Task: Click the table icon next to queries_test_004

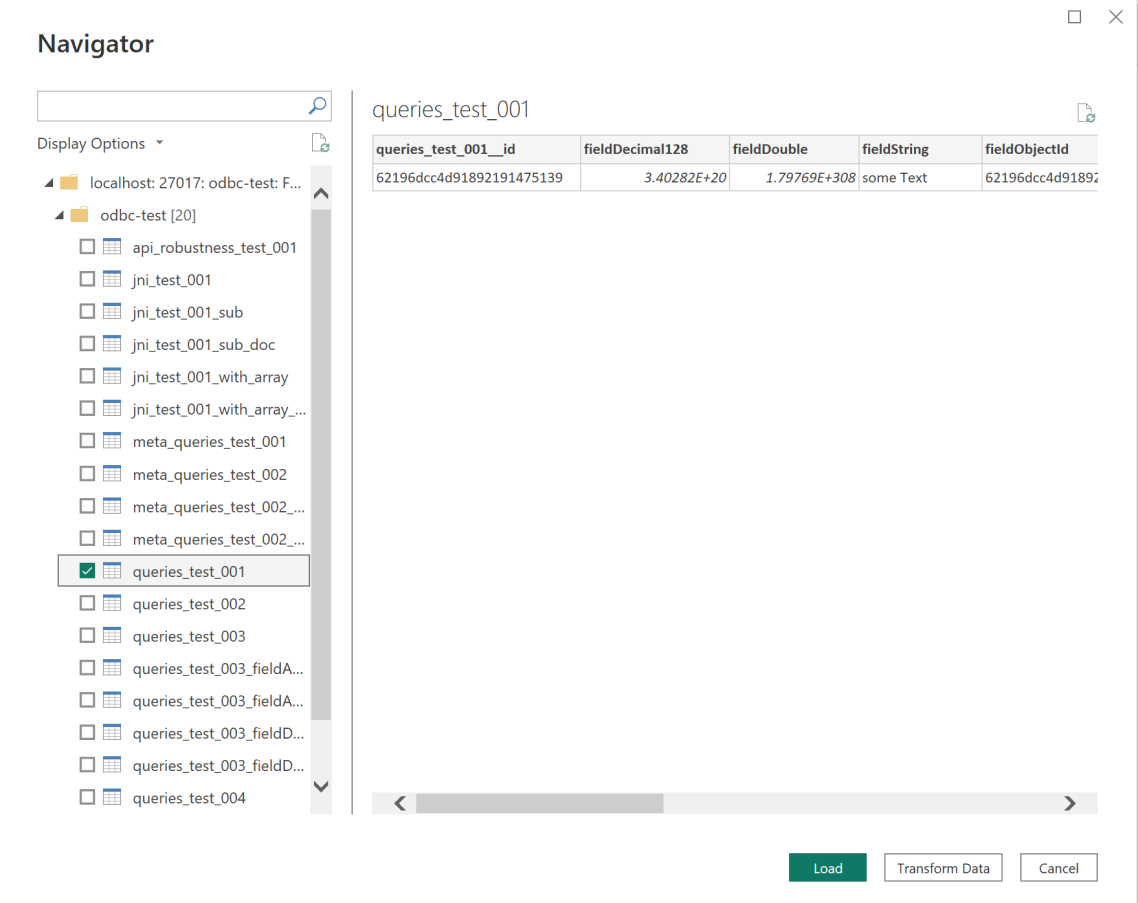Action: tap(111, 797)
